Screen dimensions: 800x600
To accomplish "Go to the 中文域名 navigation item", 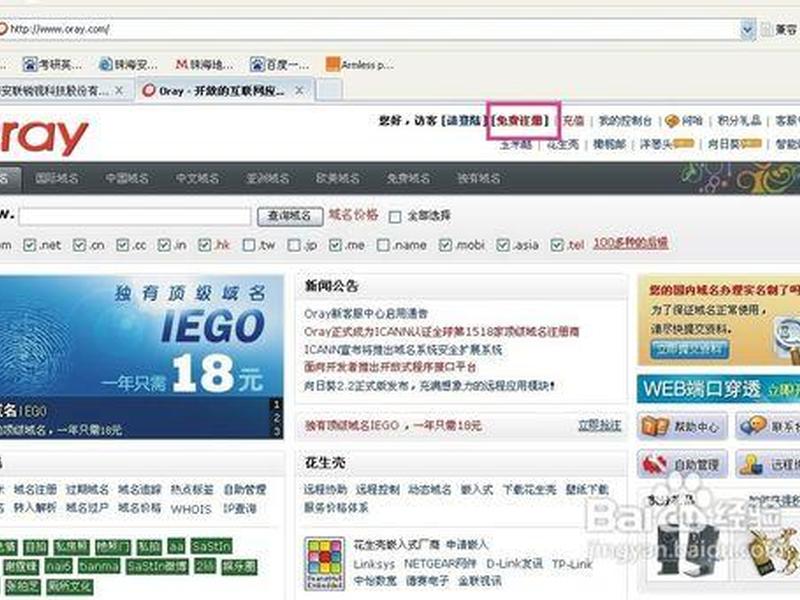I will pos(197,178).
